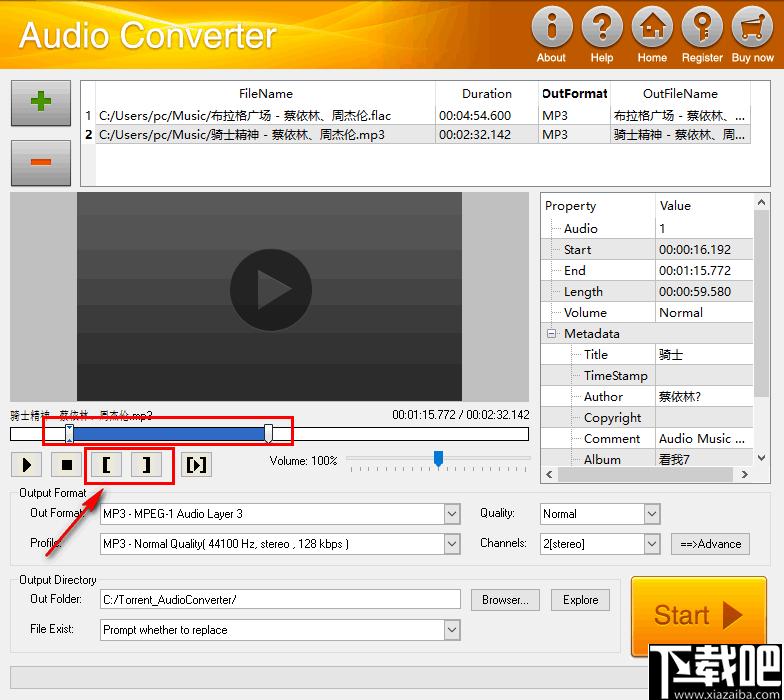Click the OutFileName column header
Image resolution: width=784 pixels, height=700 pixels.
pyautogui.click(x=680, y=94)
